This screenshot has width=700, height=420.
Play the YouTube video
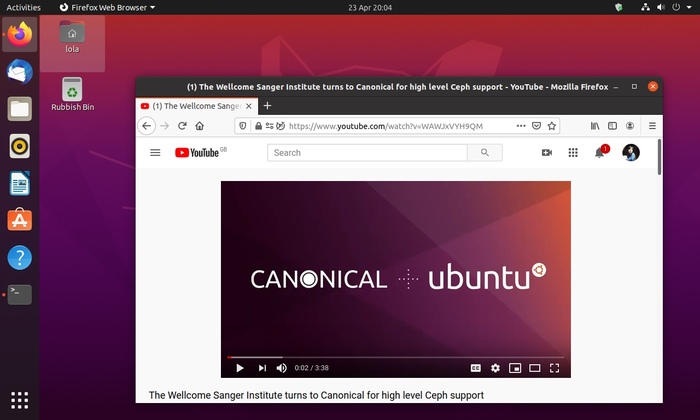tap(240, 368)
